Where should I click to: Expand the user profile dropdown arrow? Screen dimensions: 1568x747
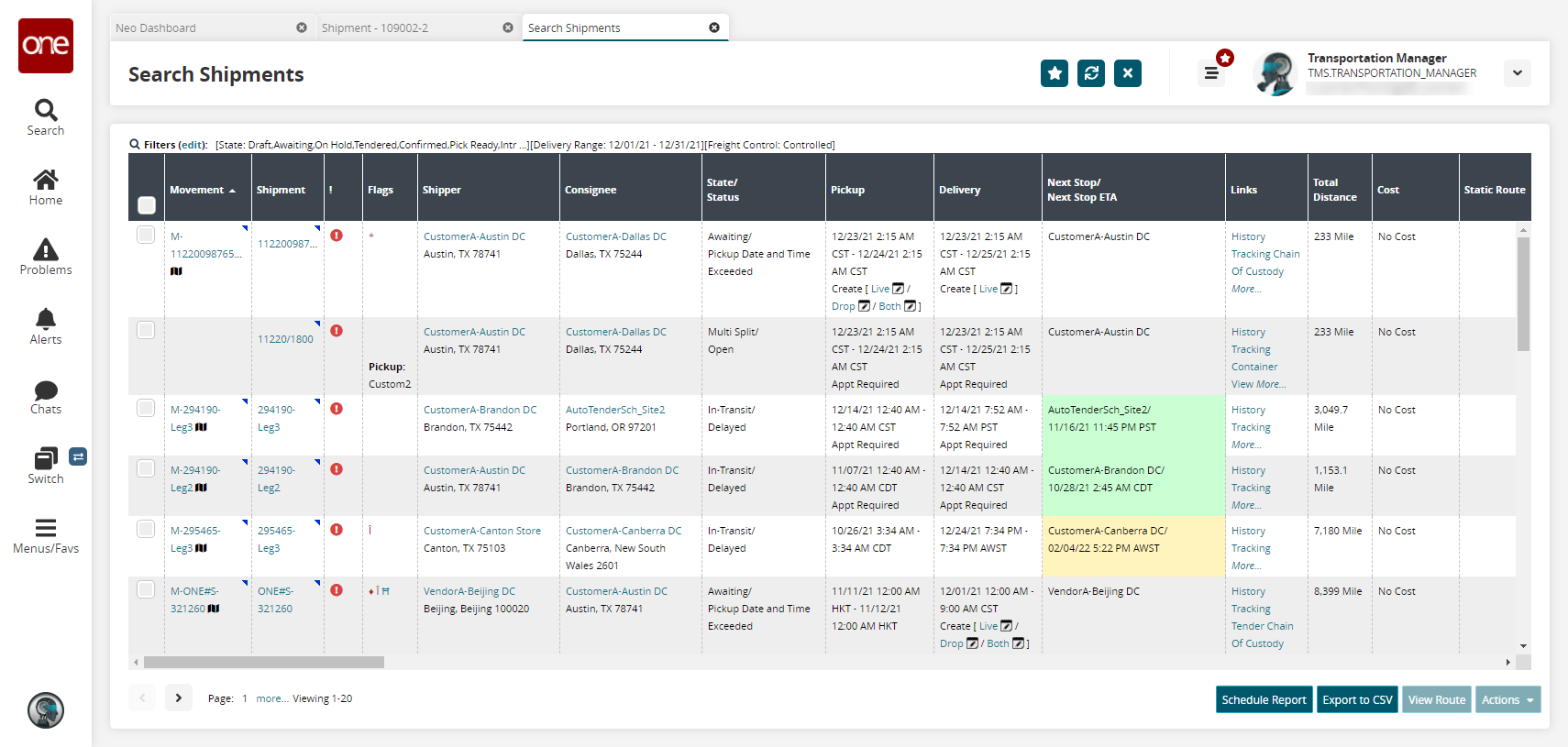click(1518, 73)
